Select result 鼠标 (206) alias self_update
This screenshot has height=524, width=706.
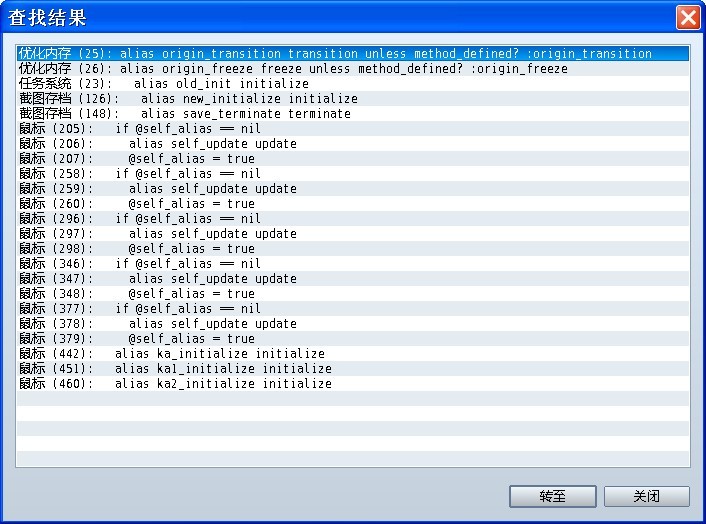tap(353, 144)
